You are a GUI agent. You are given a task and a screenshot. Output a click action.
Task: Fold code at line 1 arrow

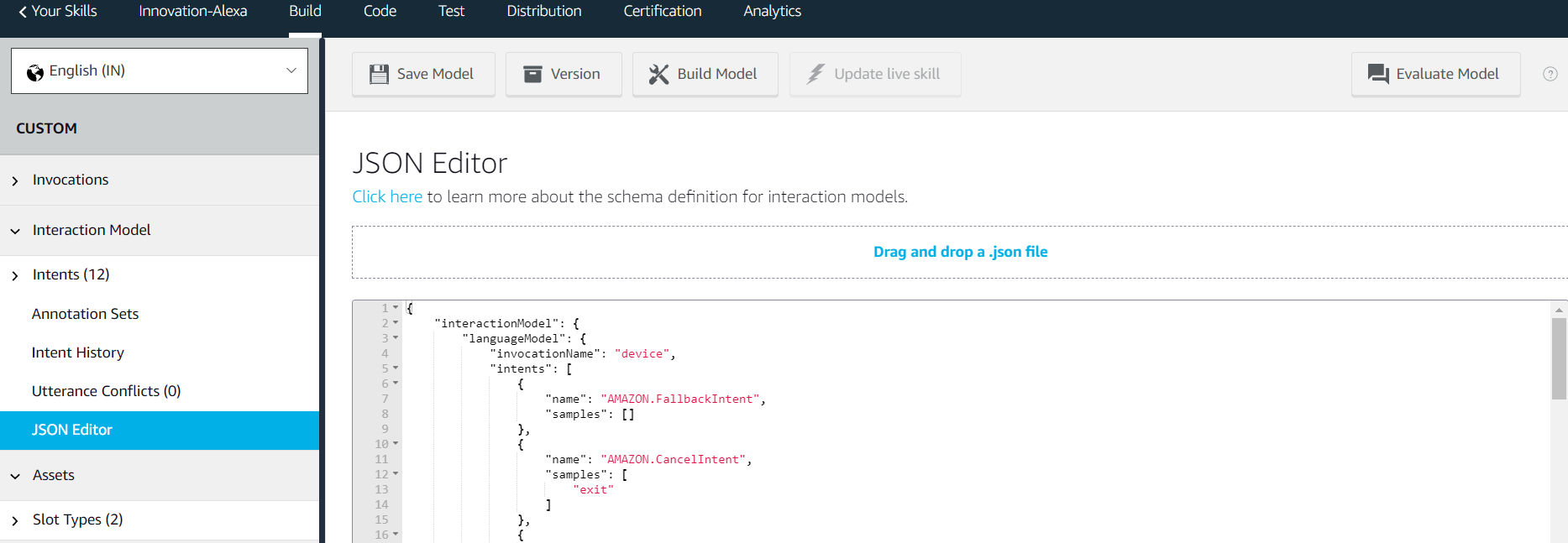coord(396,308)
